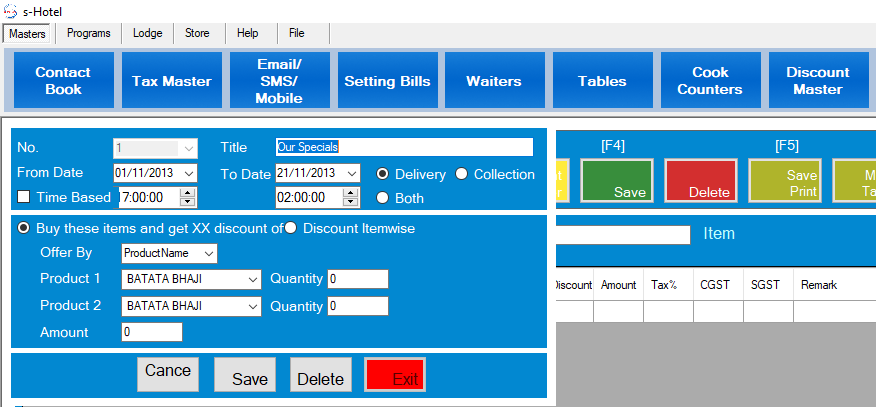The image size is (876, 407).
Task: Click the green Save button
Action: pyautogui.click(x=616, y=181)
